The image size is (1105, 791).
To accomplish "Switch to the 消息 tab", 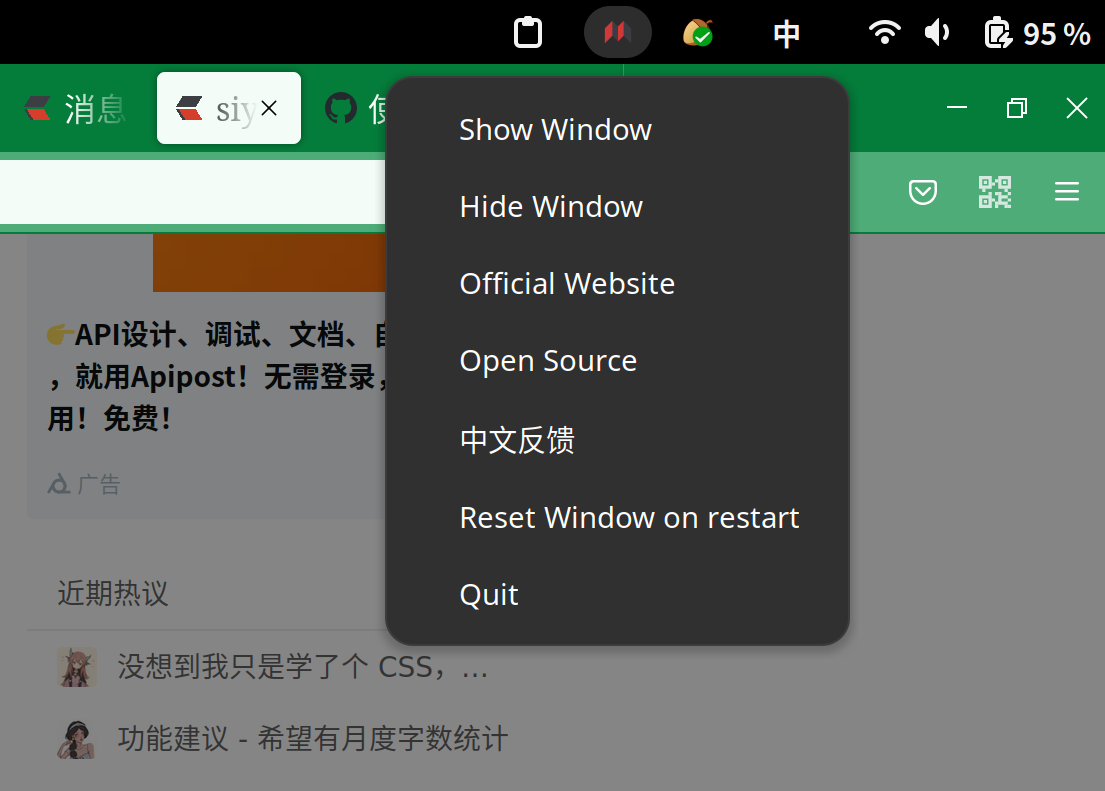I will tap(75, 108).
